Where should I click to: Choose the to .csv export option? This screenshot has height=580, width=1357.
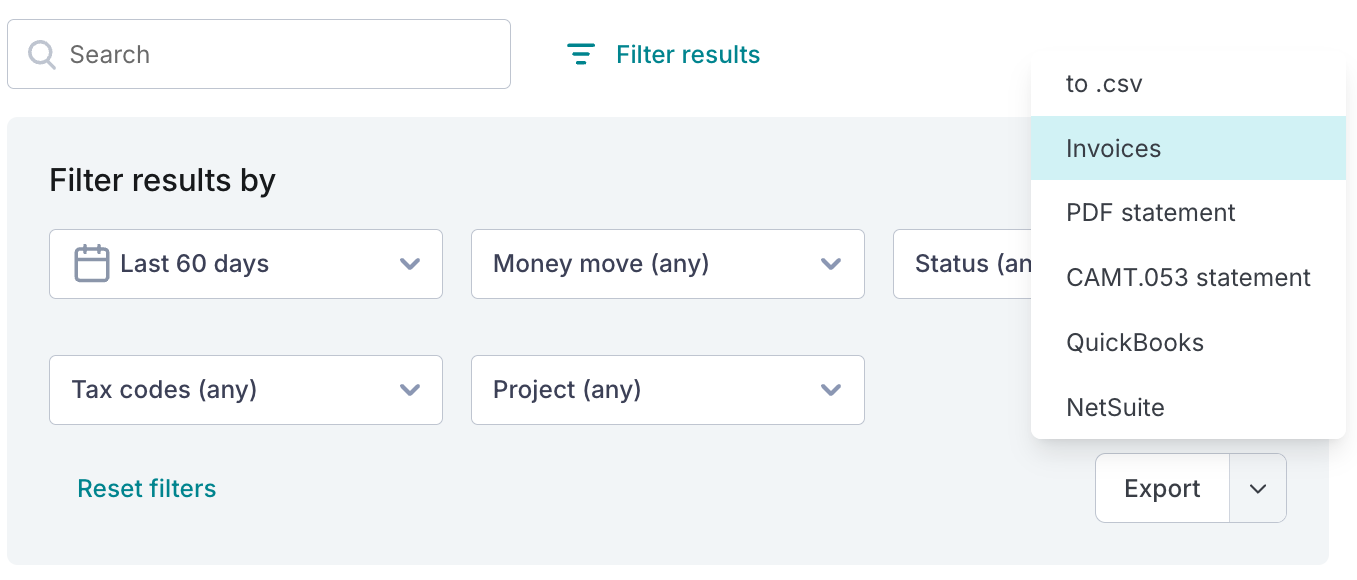(1104, 84)
